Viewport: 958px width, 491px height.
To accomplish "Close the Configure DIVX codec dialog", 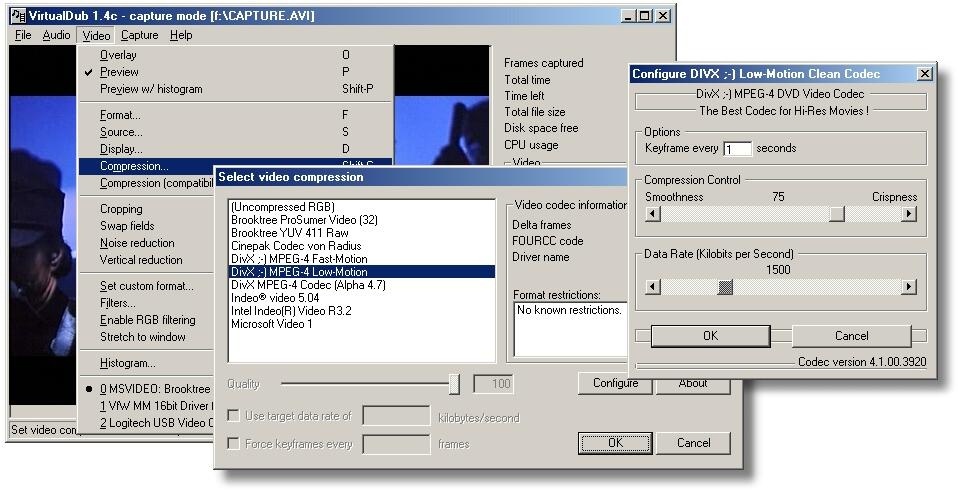I will click(924, 74).
